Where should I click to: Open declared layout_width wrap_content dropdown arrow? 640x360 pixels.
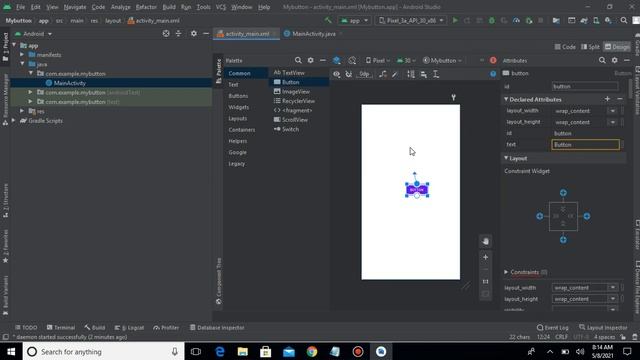(613, 111)
